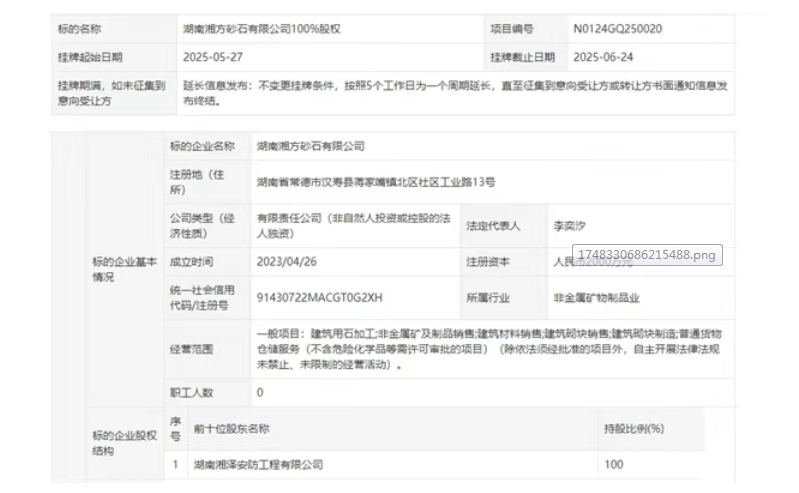Click shareholder 湖南湘泽安防工程有限公司
Image resolution: width=799 pixels, height=493 pixels.
pyautogui.click(x=259, y=465)
